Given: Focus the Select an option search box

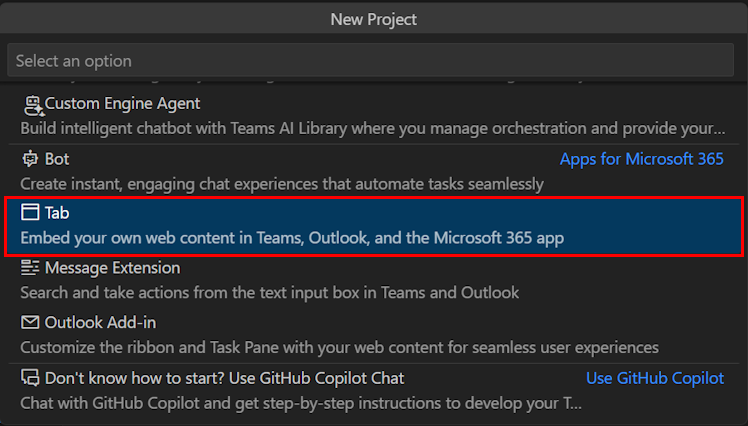Looking at the screenshot, I should pos(370,60).
